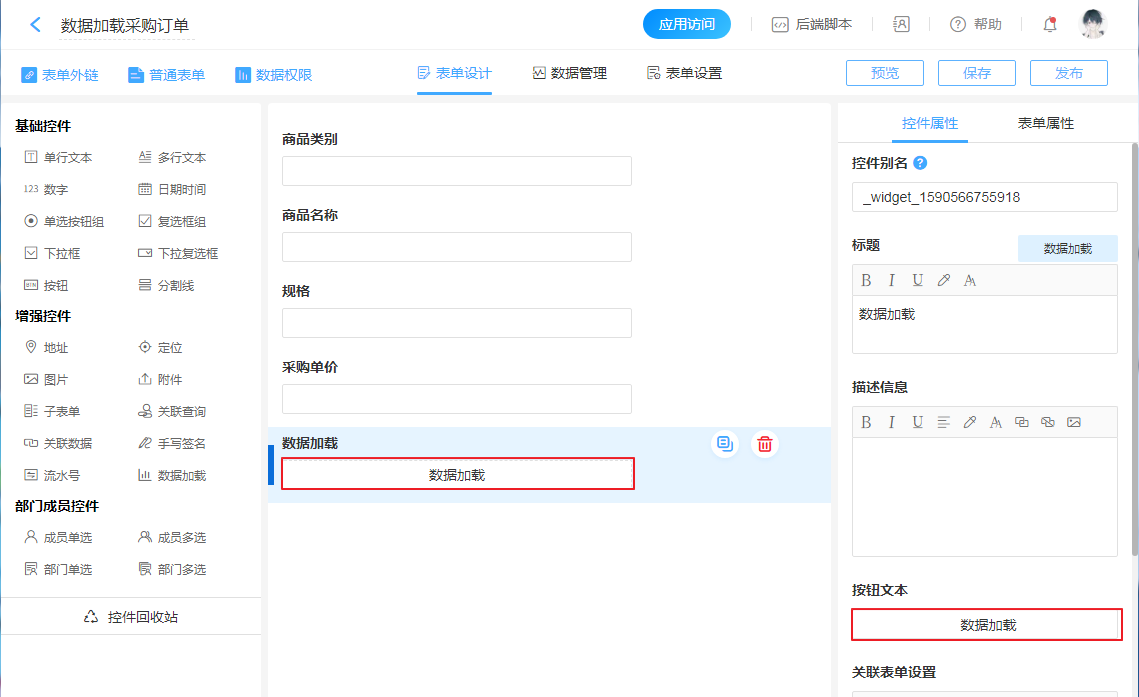The image size is (1139, 697).
Task: Click the 商品名称 input field
Action: [456, 247]
